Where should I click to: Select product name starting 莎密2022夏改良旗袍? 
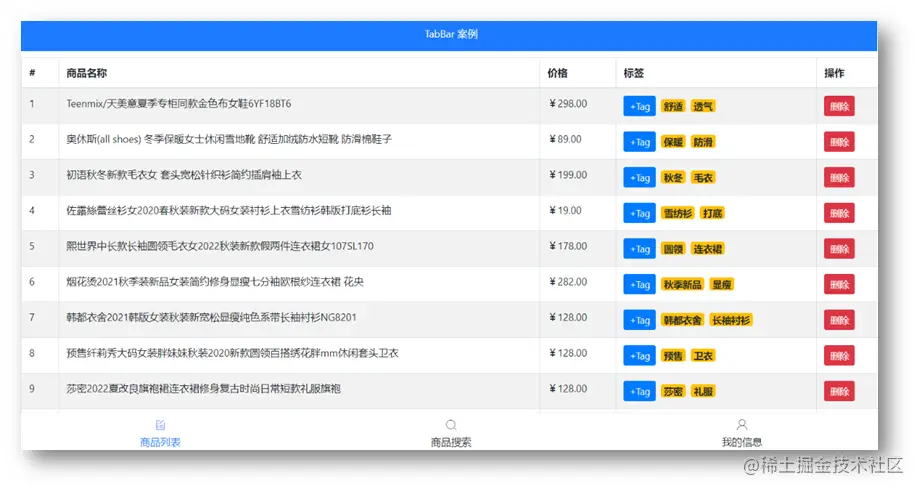203,389
